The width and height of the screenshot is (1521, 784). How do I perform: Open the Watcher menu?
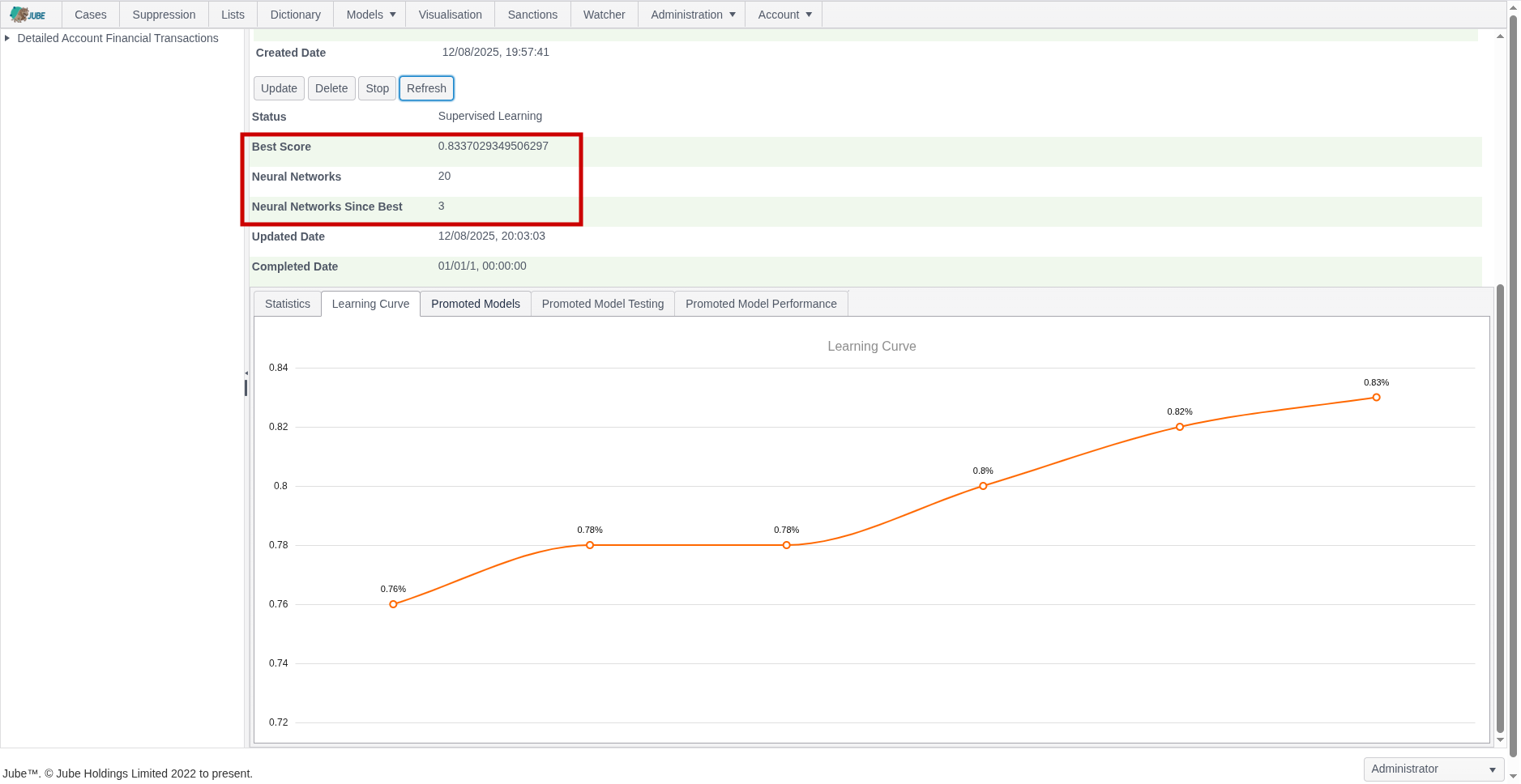[604, 15]
